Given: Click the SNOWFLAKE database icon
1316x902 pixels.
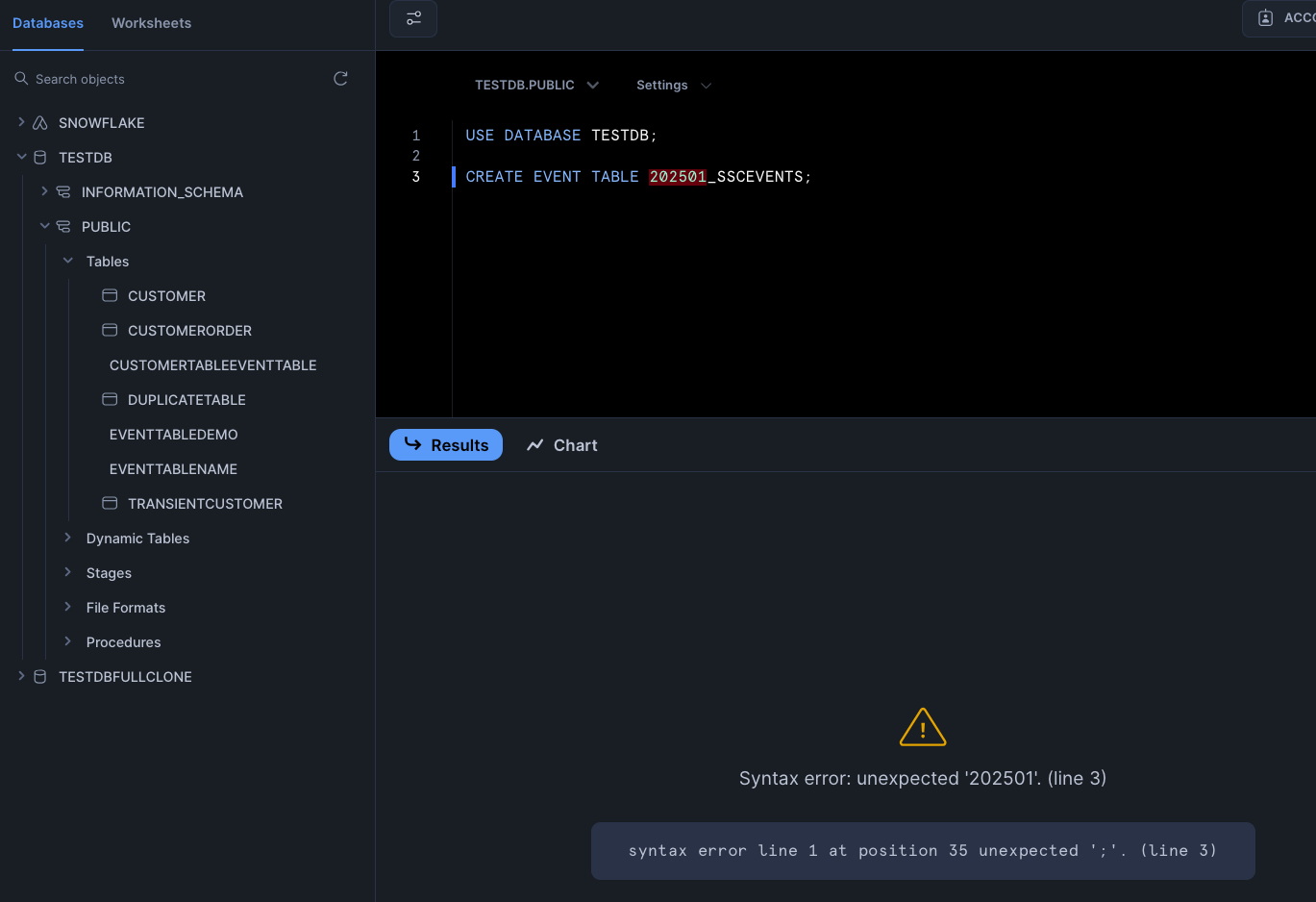Looking at the screenshot, I should 40,123.
